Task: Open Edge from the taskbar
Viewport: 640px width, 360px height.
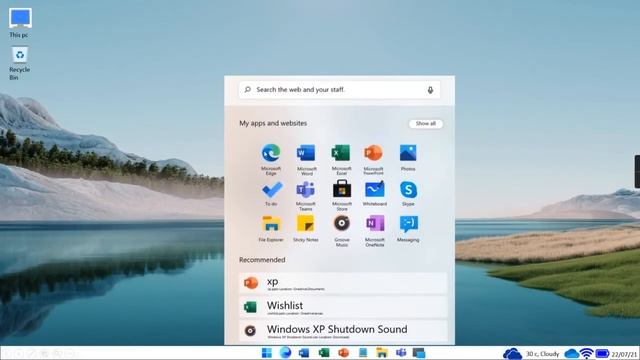Action: (285, 353)
